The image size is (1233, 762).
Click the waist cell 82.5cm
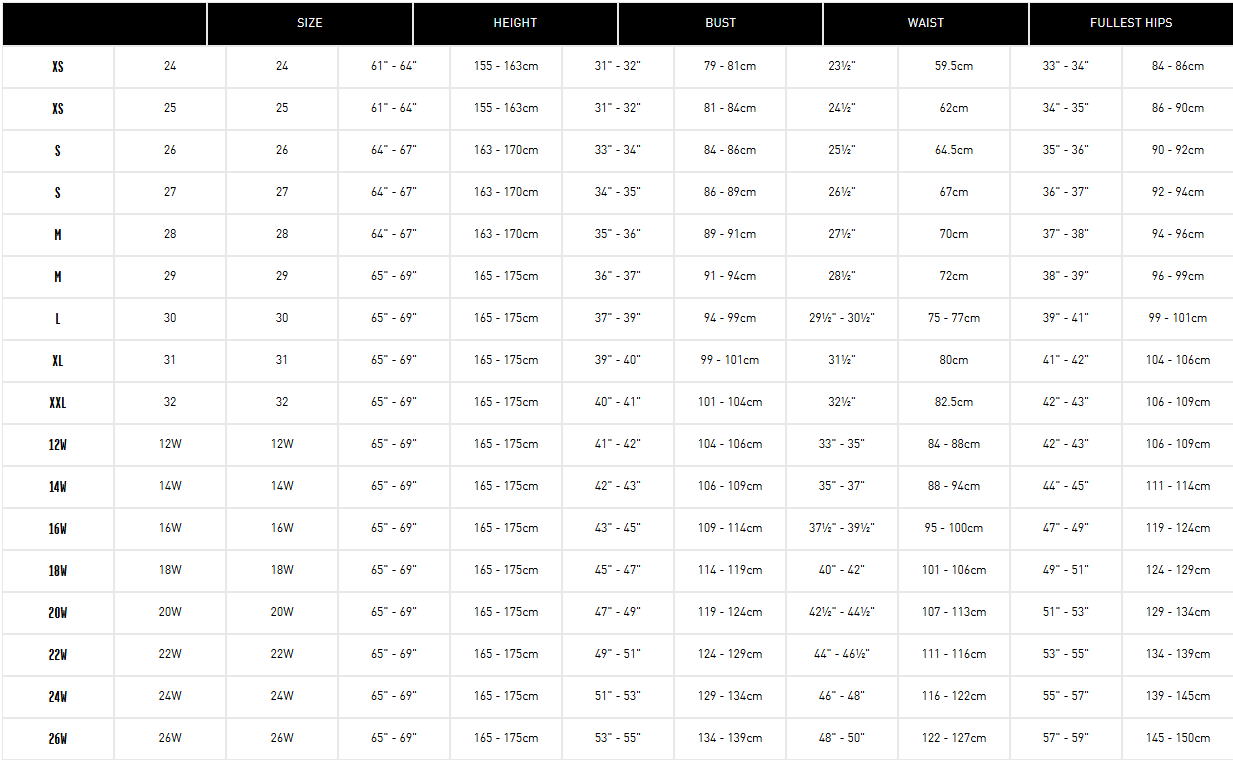pyautogui.click(x=954, y=402)
